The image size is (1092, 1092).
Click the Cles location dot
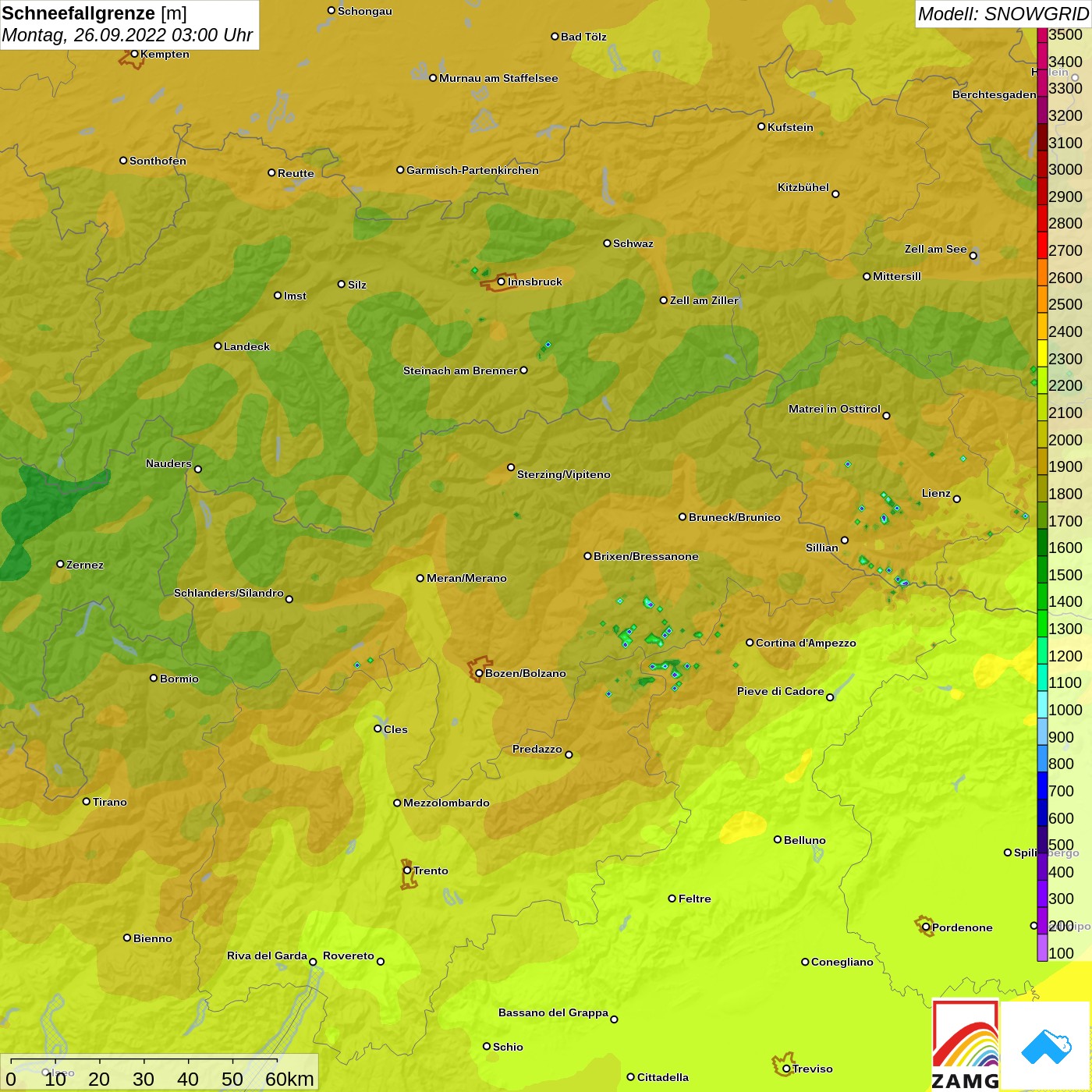point(378,729)
